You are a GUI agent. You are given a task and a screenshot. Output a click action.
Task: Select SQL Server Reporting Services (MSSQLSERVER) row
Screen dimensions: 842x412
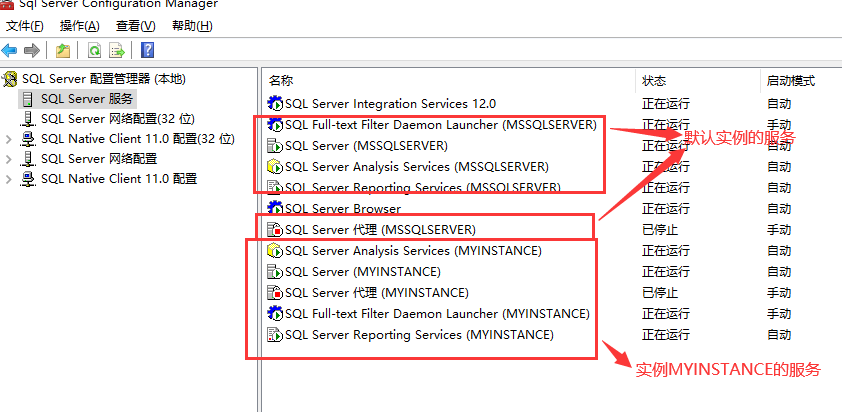pos(423,187)
